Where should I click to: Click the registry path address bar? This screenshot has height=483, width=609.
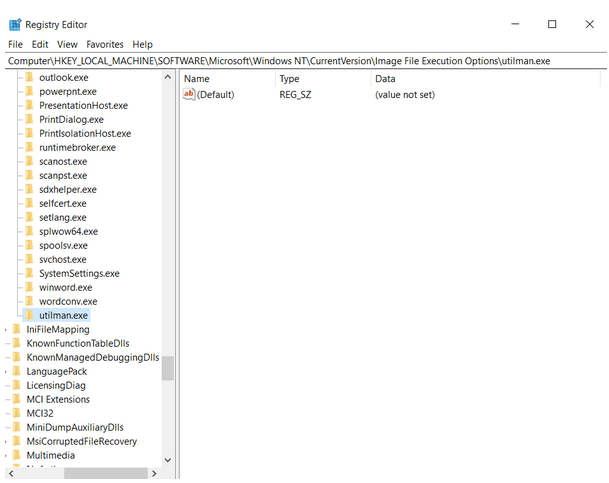pyautogui.click(x=305, y=61)
